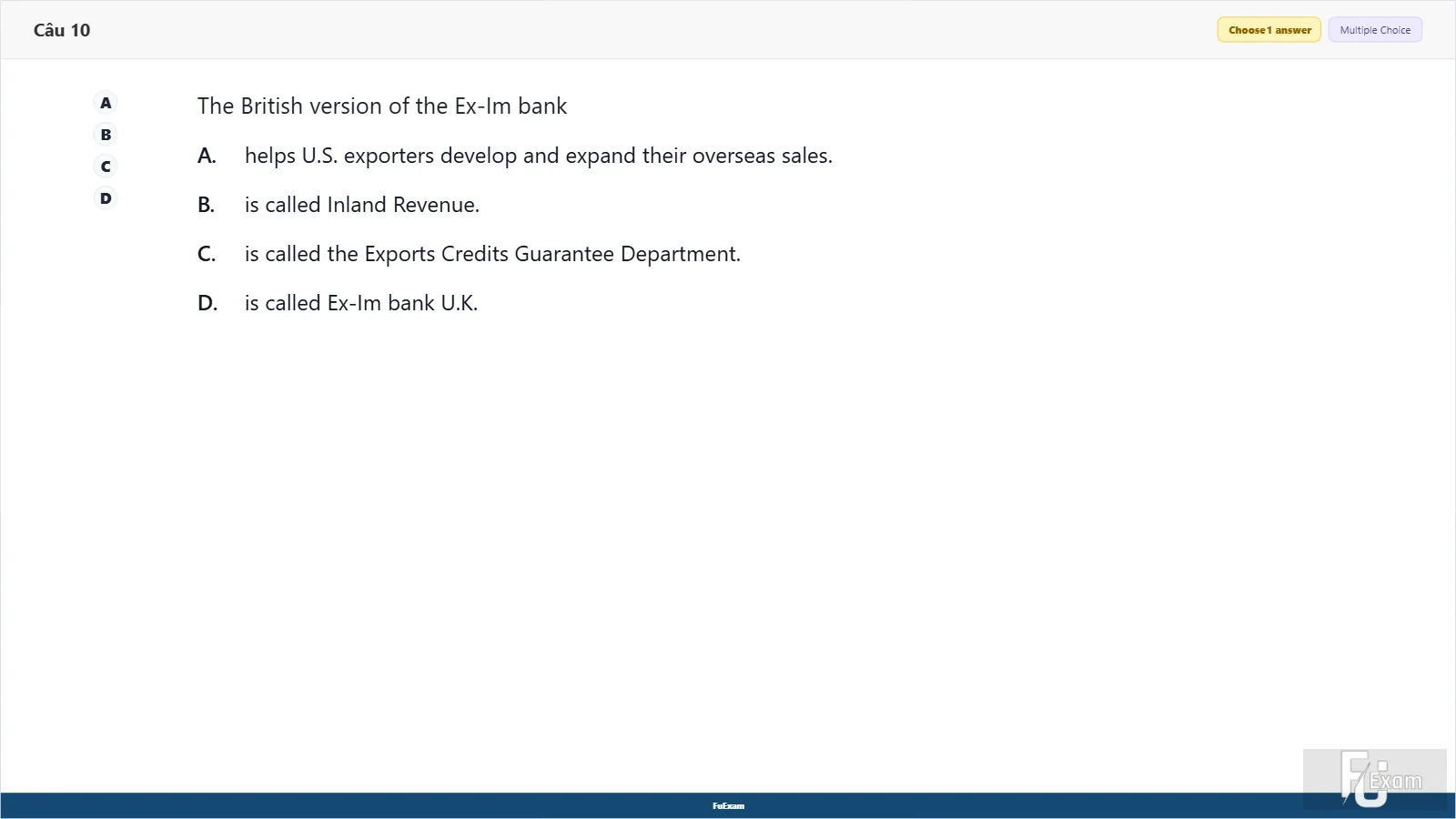
Task: Click the question text about Ex-Im bank
Action: pos(382,106)
